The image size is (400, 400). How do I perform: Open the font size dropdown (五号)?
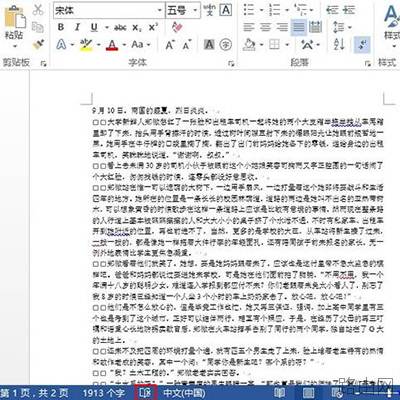195,10
